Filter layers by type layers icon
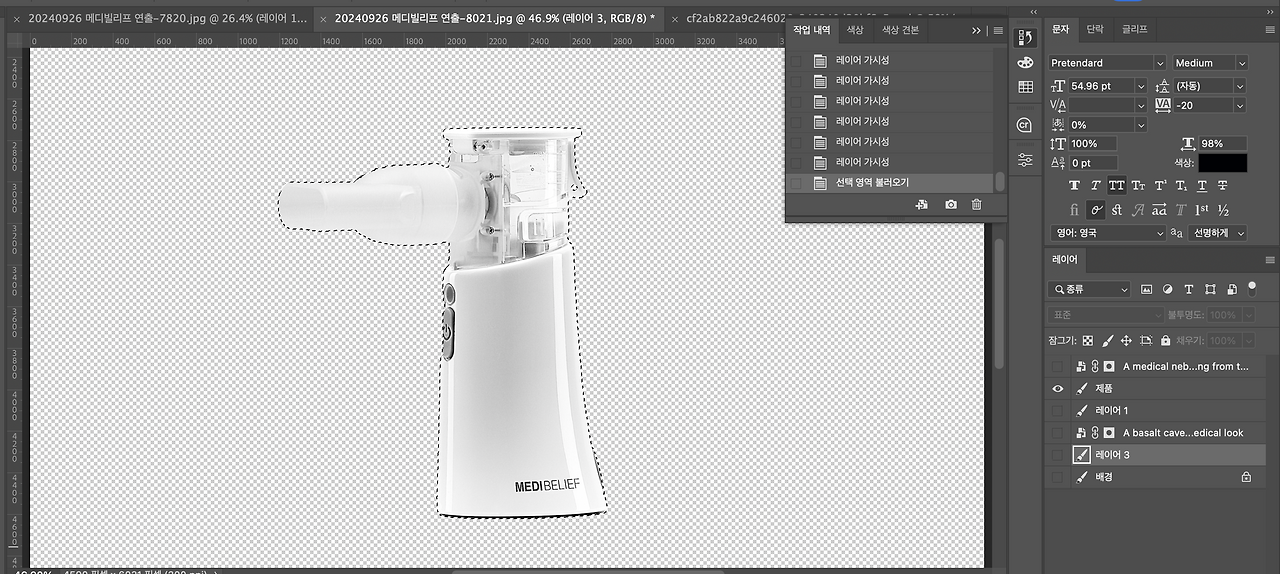Image resolution: width=1280 pixels, height=574 pixels. pyautogui.click(x=1188, y=289)
